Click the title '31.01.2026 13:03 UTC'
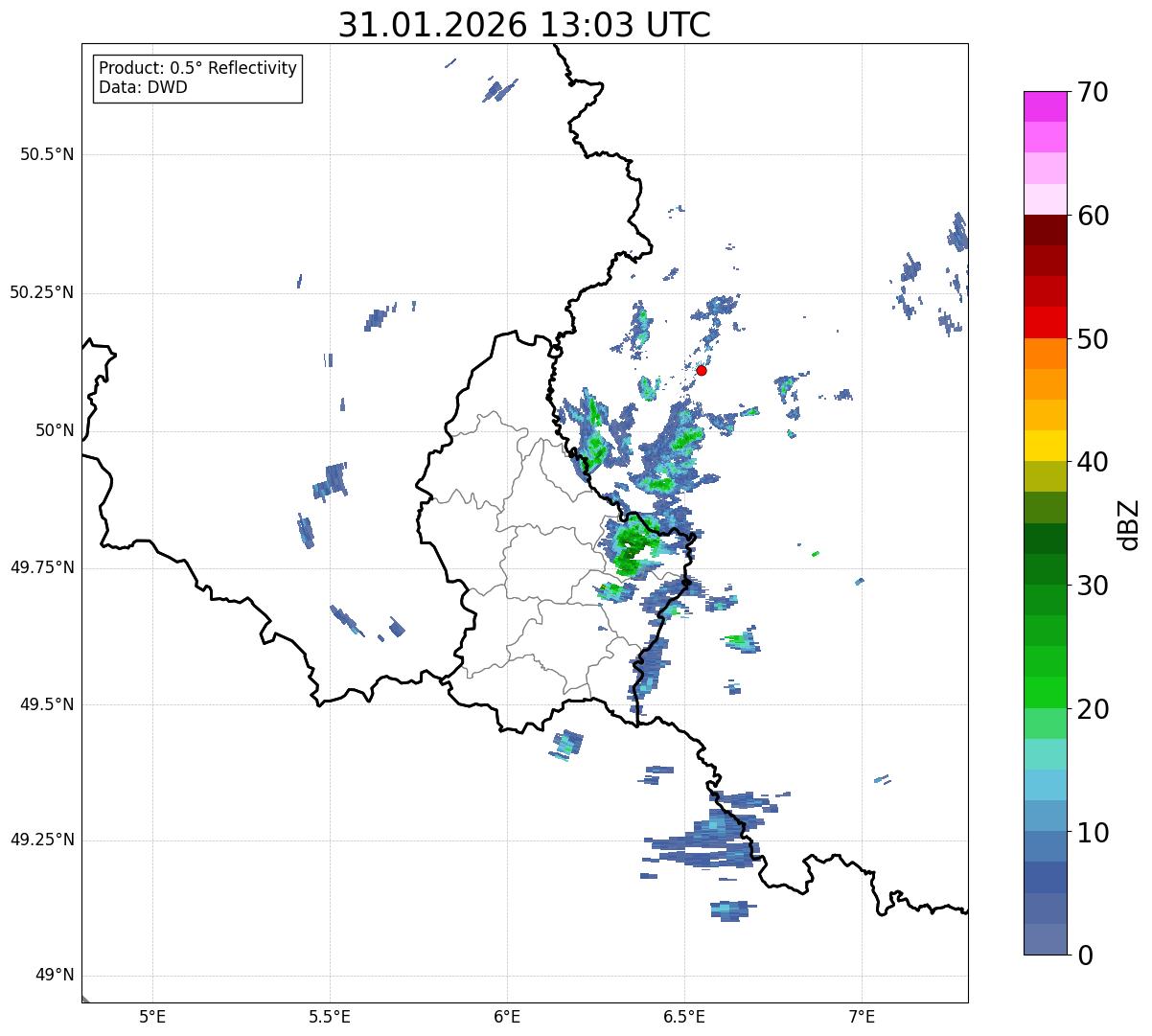The width and height of the screenshot is (1152, 1036). coord(524,25)
